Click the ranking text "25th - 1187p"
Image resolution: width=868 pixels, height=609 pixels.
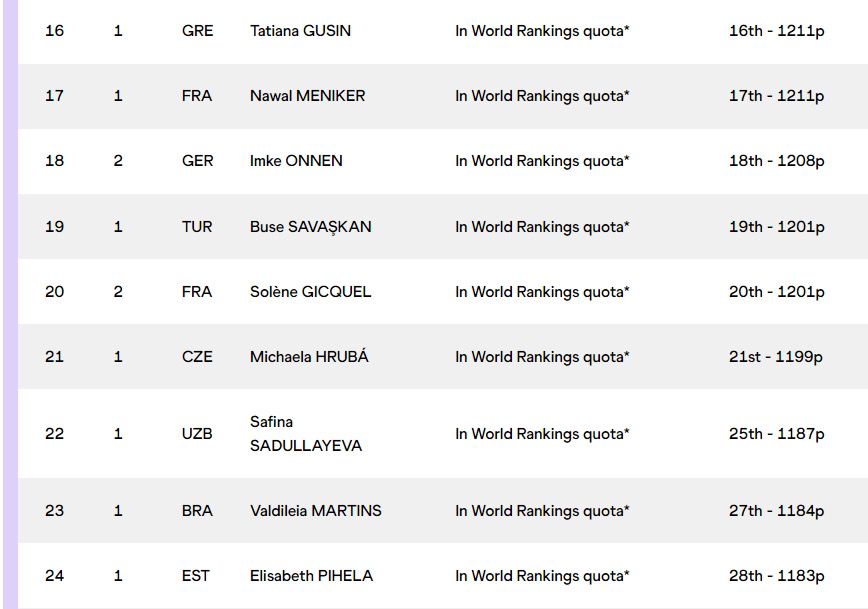click(x=776, y=434)
